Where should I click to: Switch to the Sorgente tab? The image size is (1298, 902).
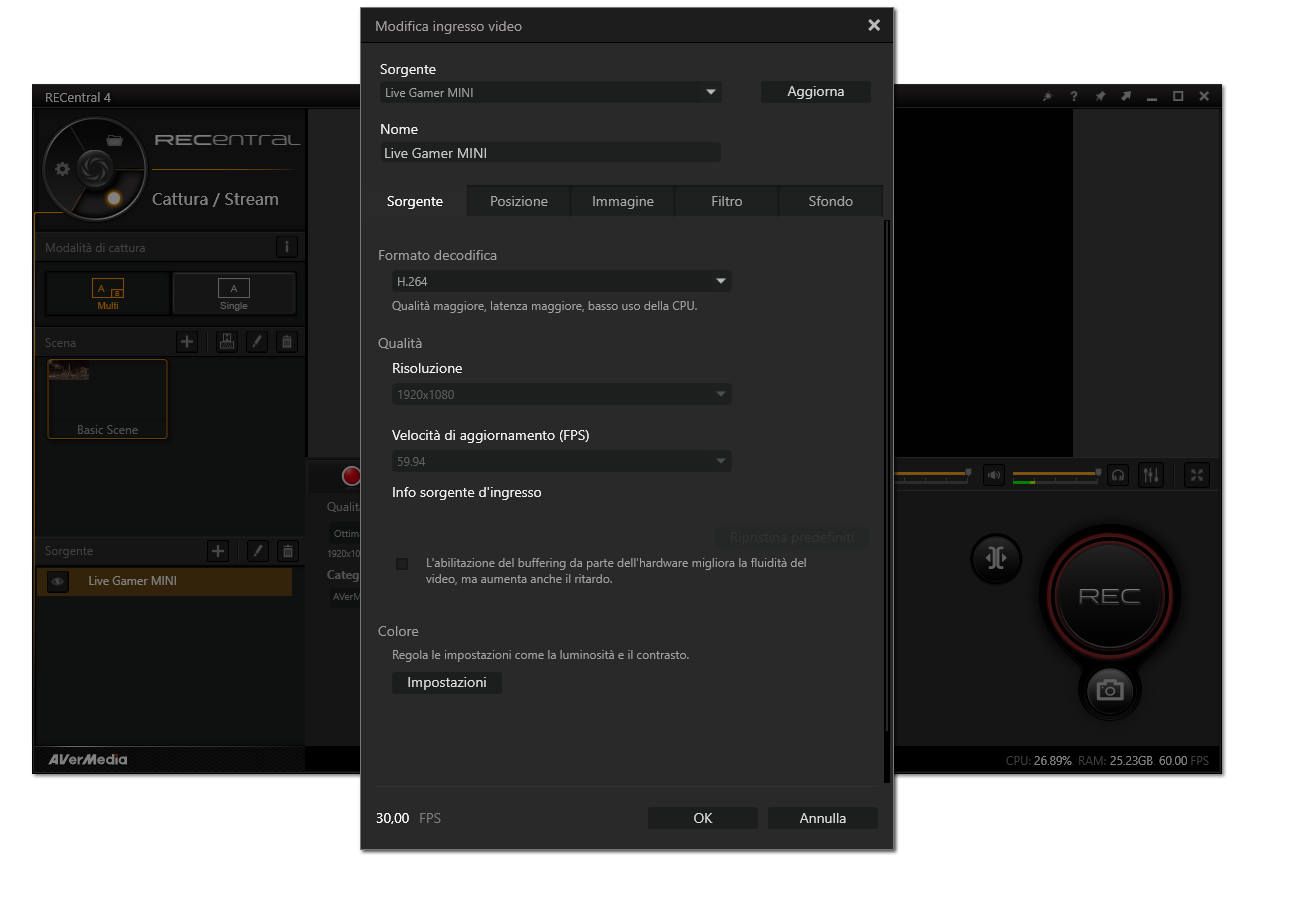(414, 201)
